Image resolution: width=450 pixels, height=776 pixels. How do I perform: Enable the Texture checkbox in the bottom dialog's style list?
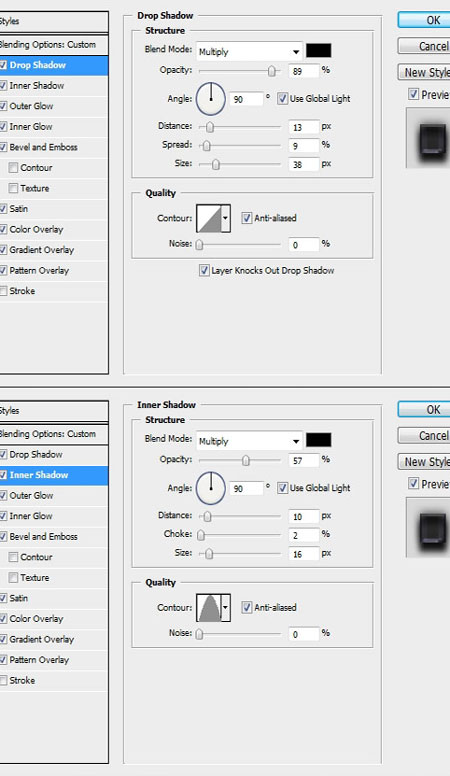pyautogui.click(x=13, y=578)
